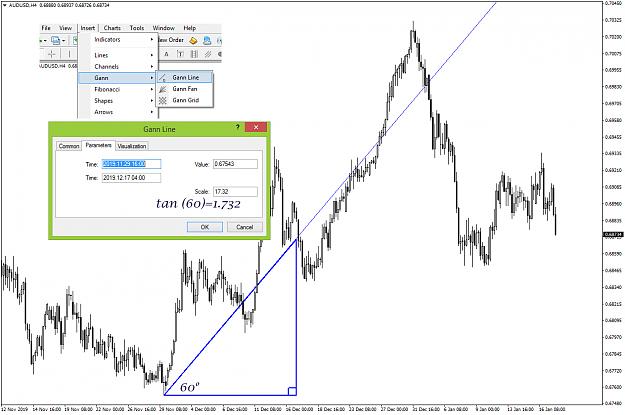Expand the Channels submenu
625x415 pixels.
point(118,67)
